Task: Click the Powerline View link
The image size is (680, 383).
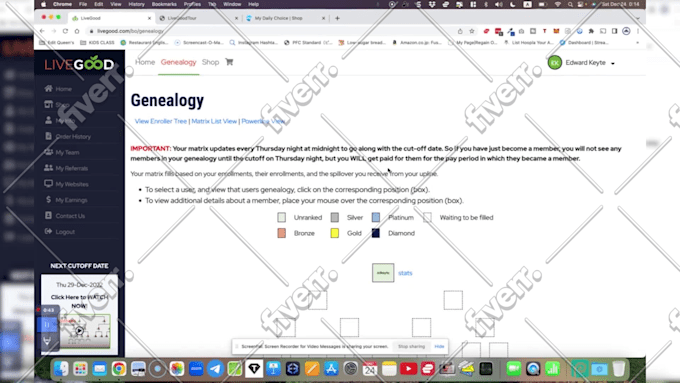Action: pos(263,121)
